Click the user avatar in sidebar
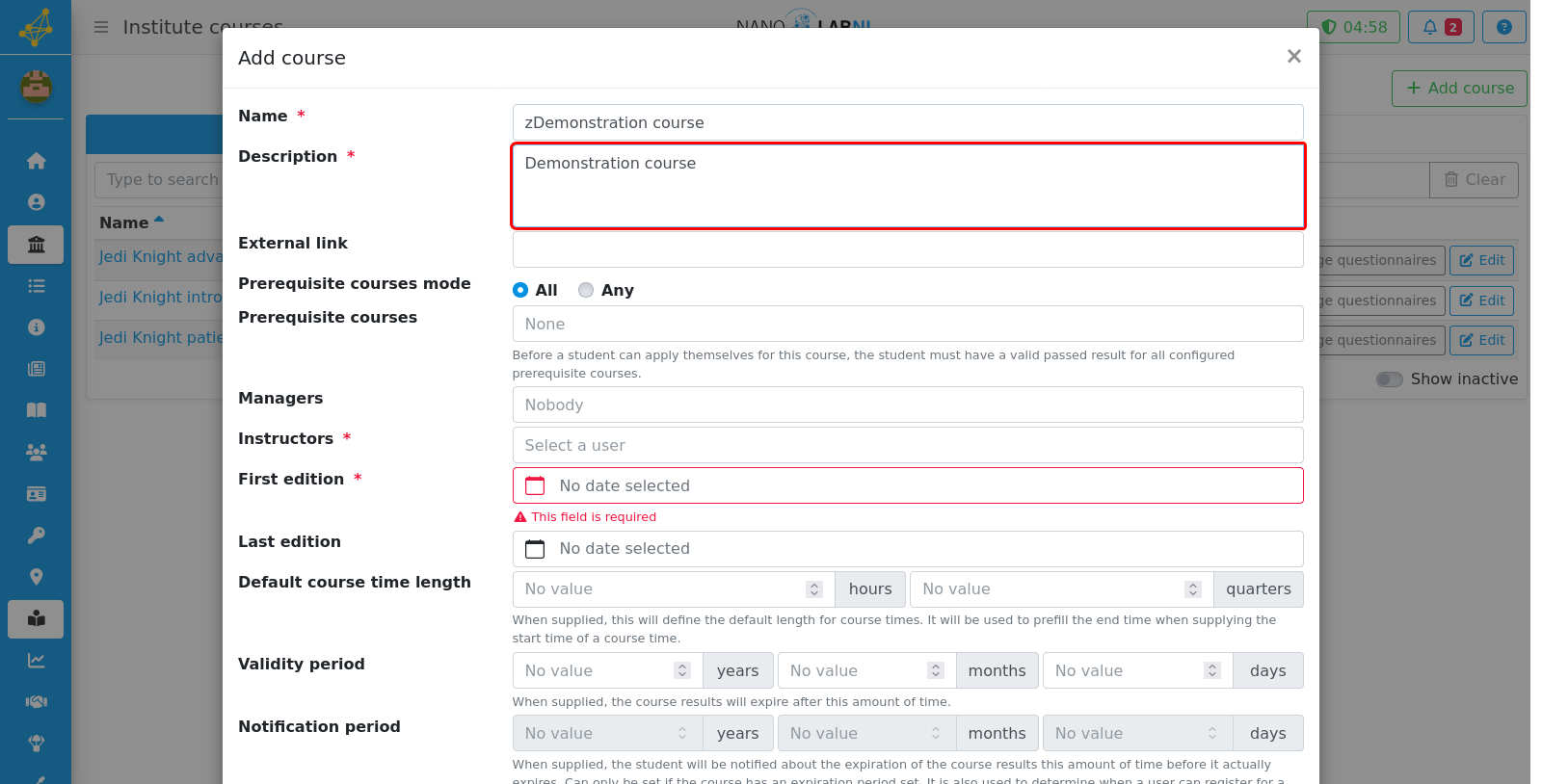This screenshot has width=1542, height=784. [36, 88]
